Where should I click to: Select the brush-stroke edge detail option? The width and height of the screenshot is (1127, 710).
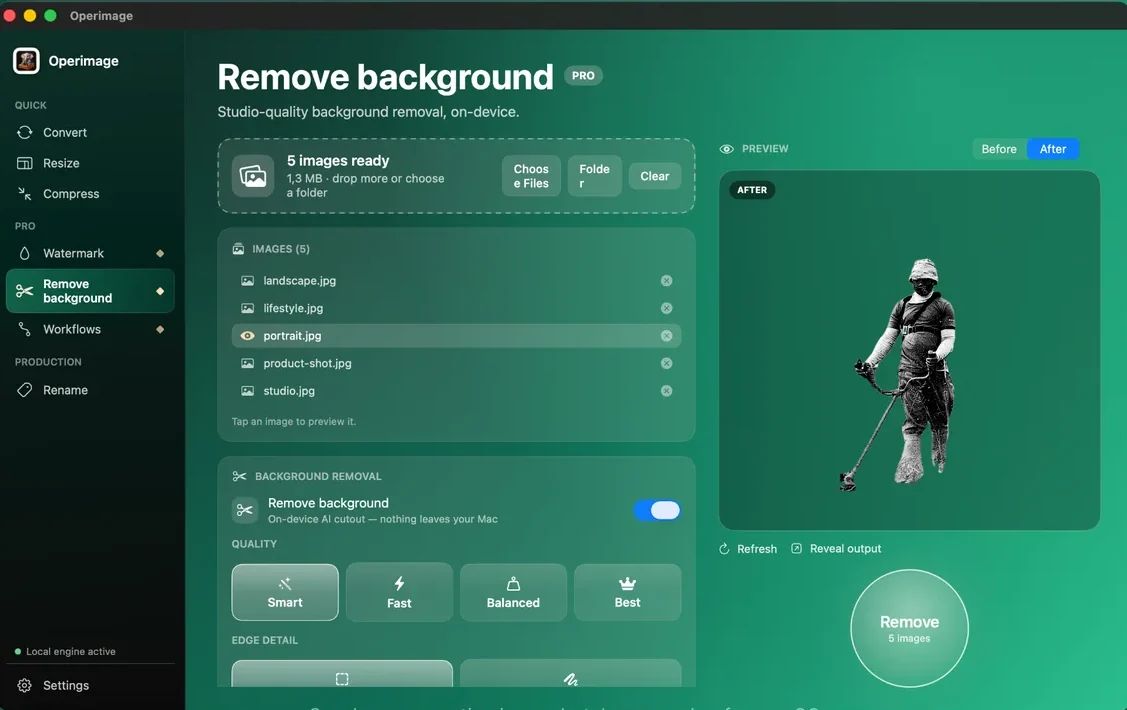click(x=571, y=674)
